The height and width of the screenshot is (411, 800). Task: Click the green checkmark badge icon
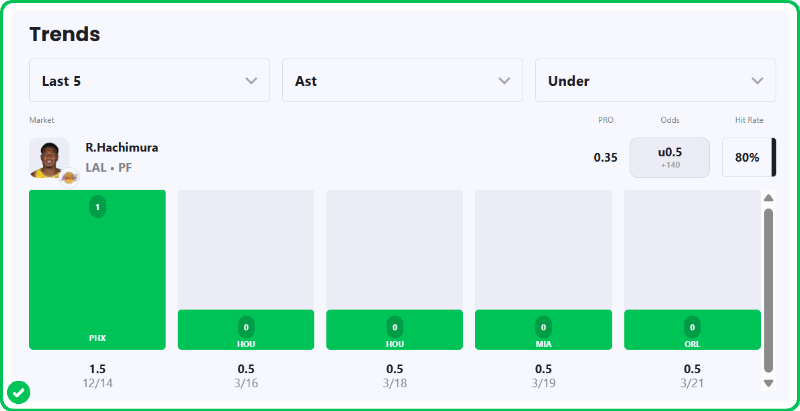pyautogui.click(x=18, y=391)
